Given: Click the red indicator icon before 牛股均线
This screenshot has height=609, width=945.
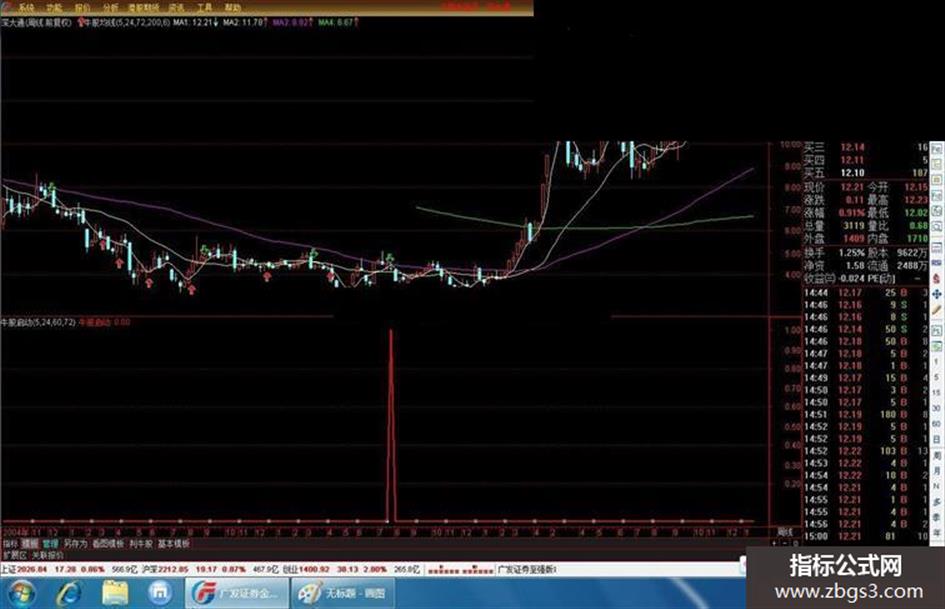Looking at the screenshot, I should (x=81, y=22).
